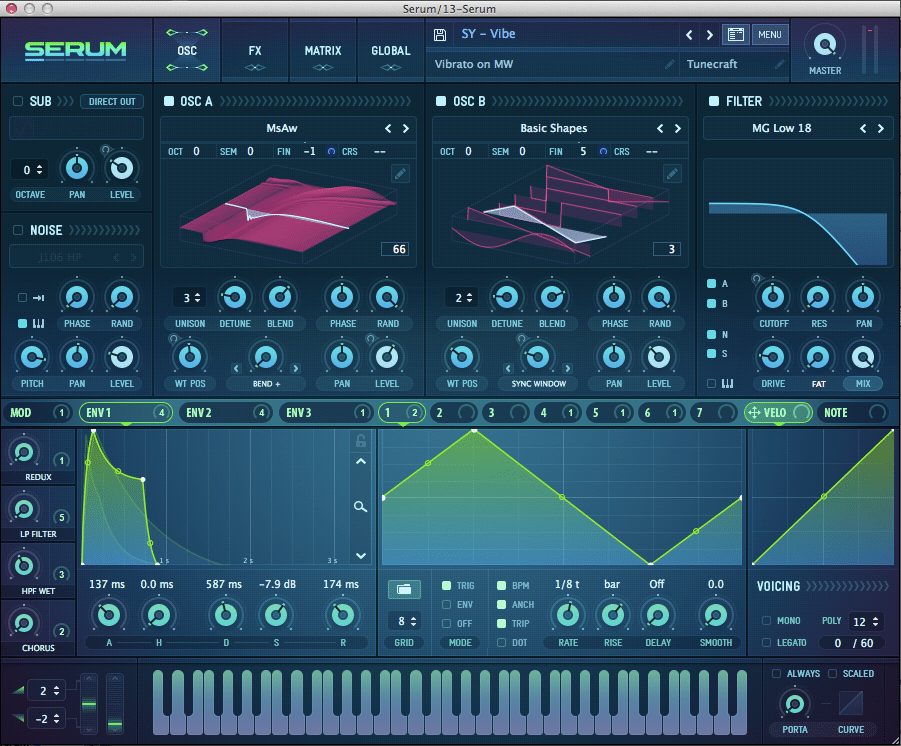This screenshot has height=746, width=901.
Task: Select previous OSC B wavetable arrow
Action: click(660, 129)
